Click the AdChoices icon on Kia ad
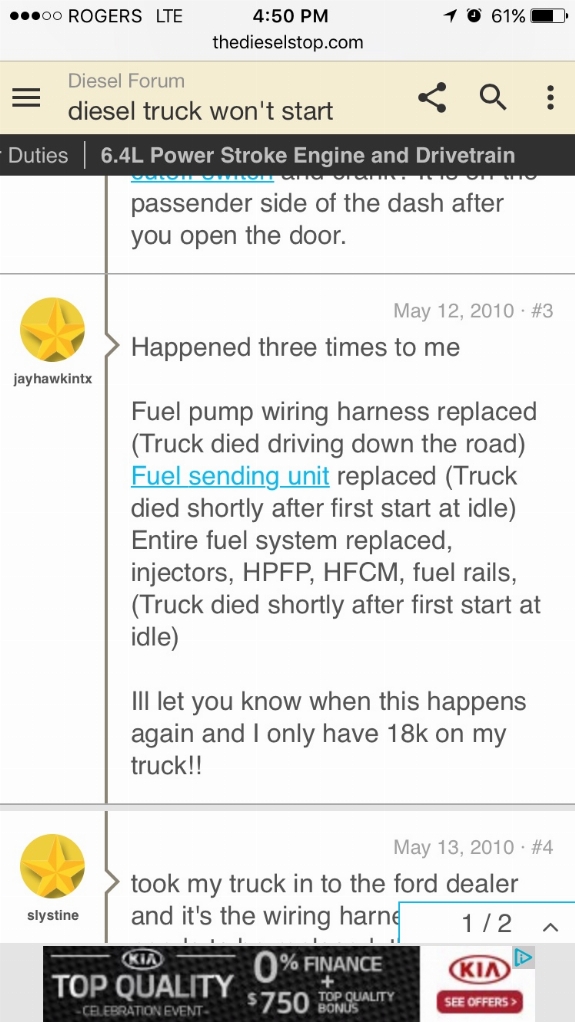575x1022 pixels. tap(524, 957)
